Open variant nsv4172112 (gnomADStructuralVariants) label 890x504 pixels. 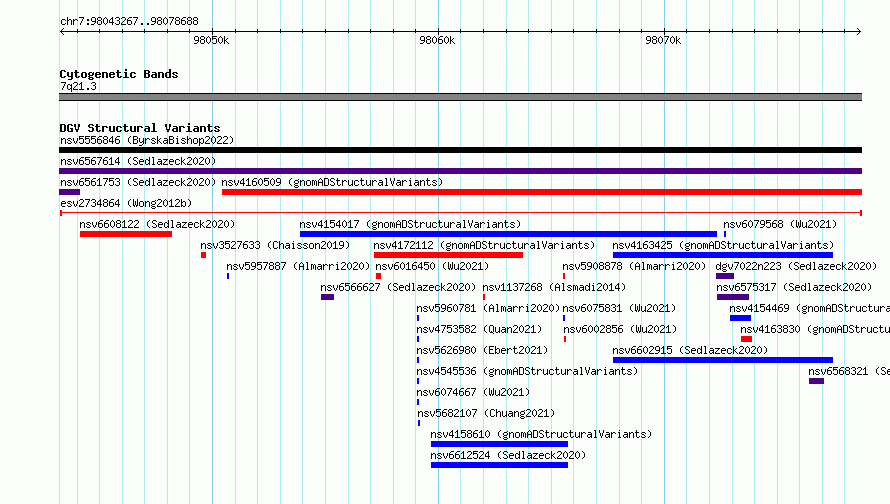(x=484, y=245)
